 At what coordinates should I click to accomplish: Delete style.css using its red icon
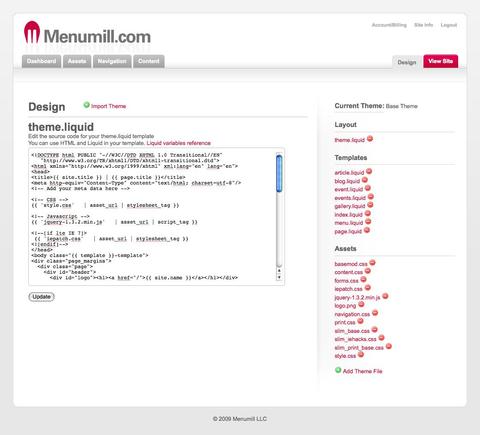click(361, 355)
